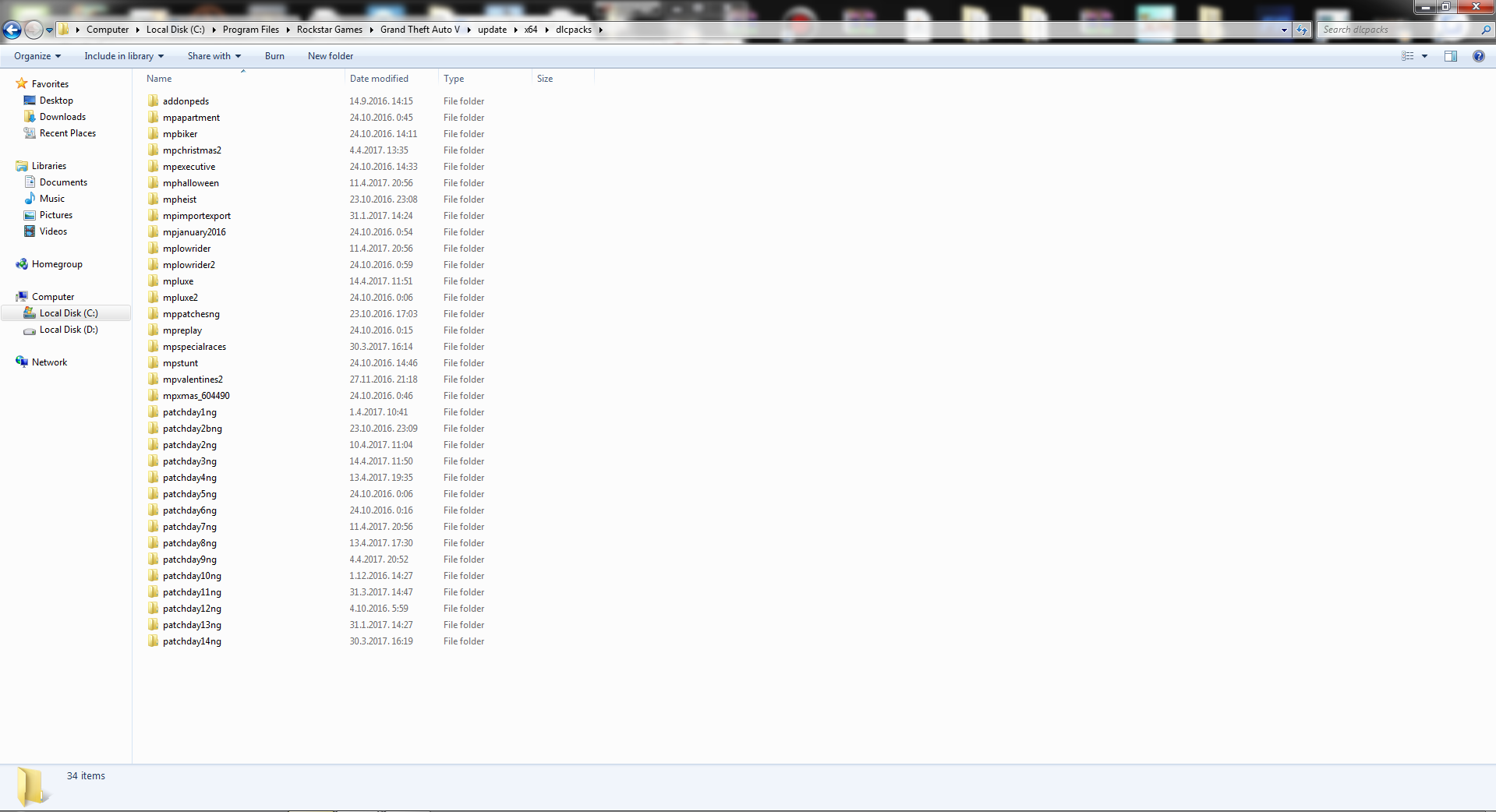Screen dimensions: 1496x812
Task: Select the mpexecutive folder icon
Action: pyautogui.click(x=153, y=167)
